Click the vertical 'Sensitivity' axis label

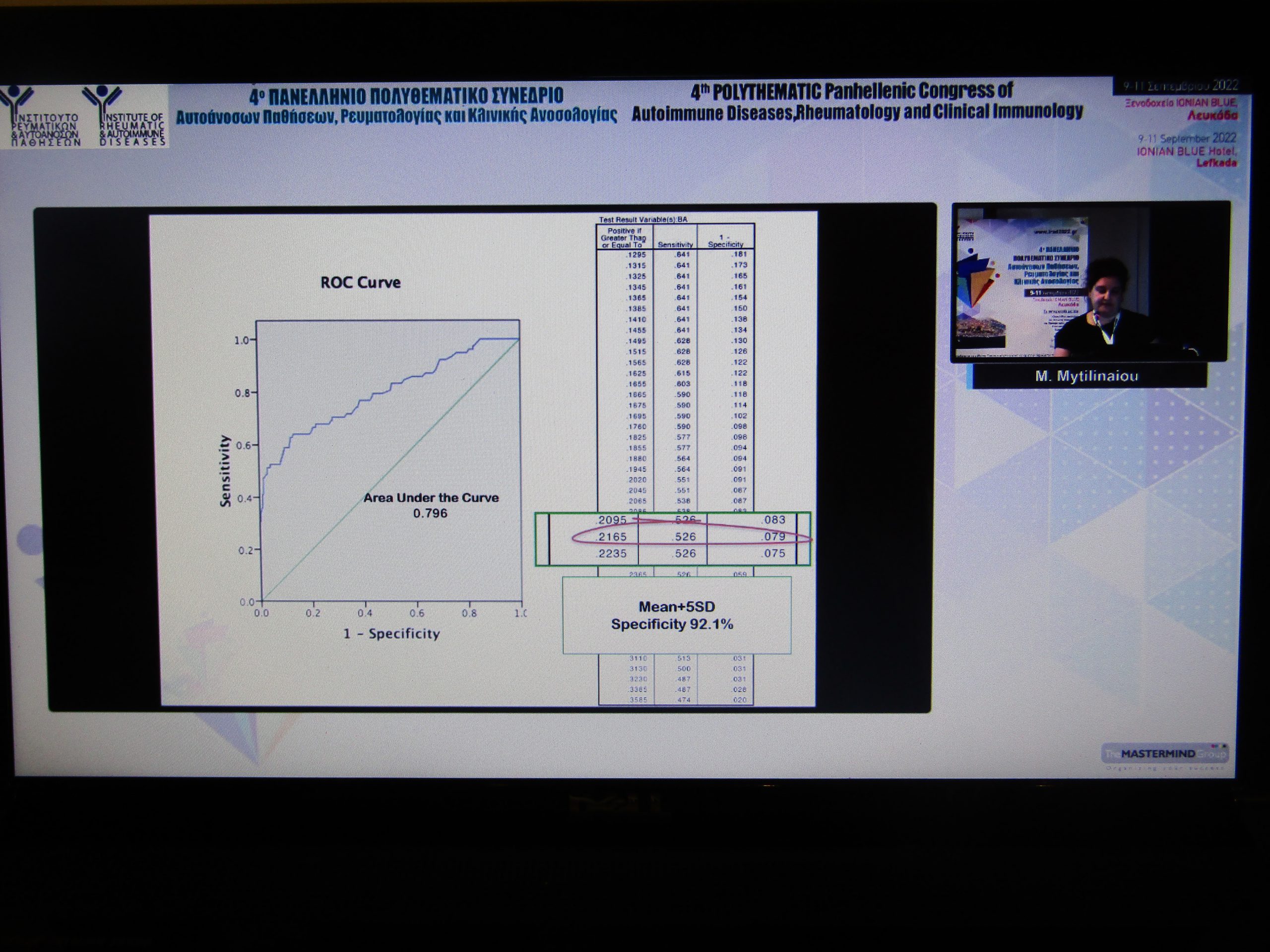click(225, 471)
